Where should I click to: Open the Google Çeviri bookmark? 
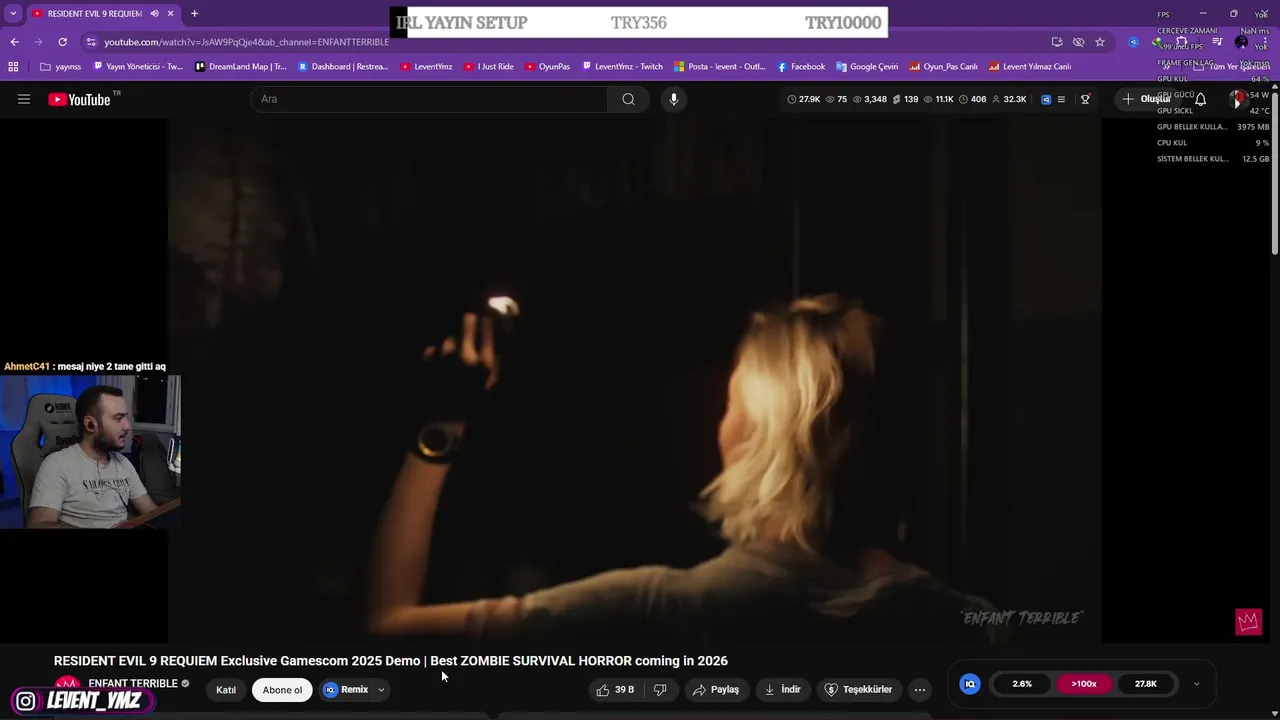tap(867, 67)
